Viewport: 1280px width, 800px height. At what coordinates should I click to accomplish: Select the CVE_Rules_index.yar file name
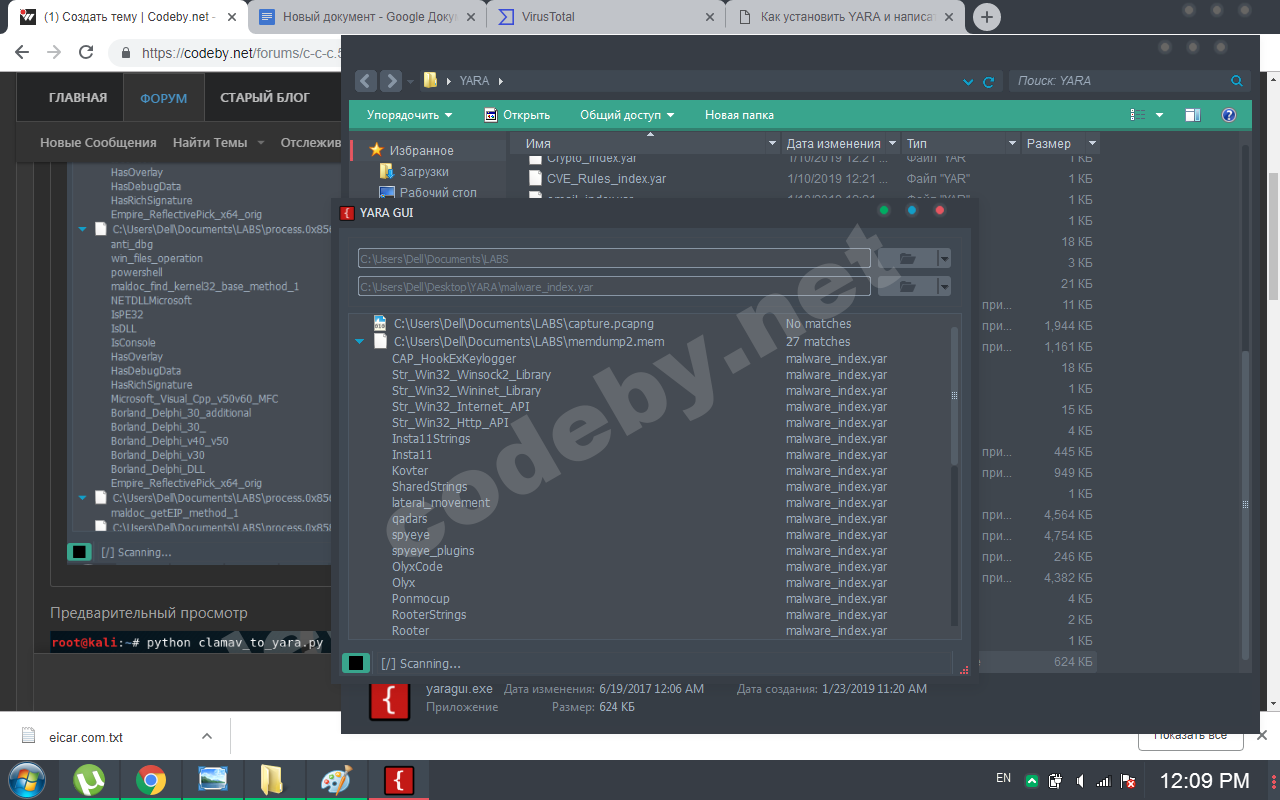click(x=606, y=179)
